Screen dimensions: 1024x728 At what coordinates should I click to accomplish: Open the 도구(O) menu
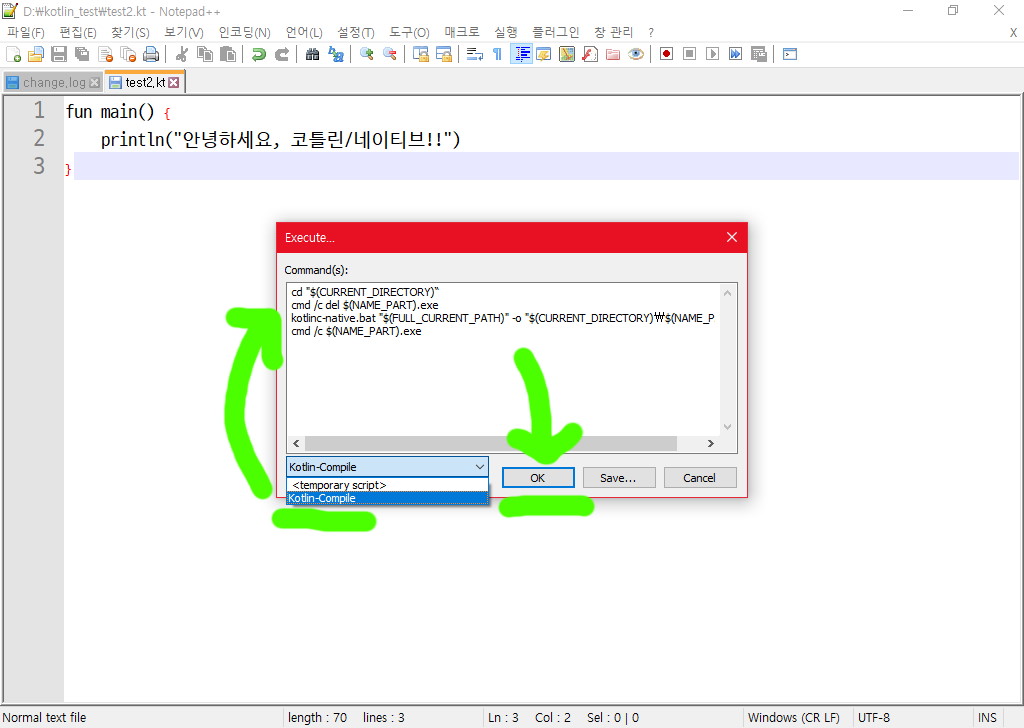tap(409, 32)
